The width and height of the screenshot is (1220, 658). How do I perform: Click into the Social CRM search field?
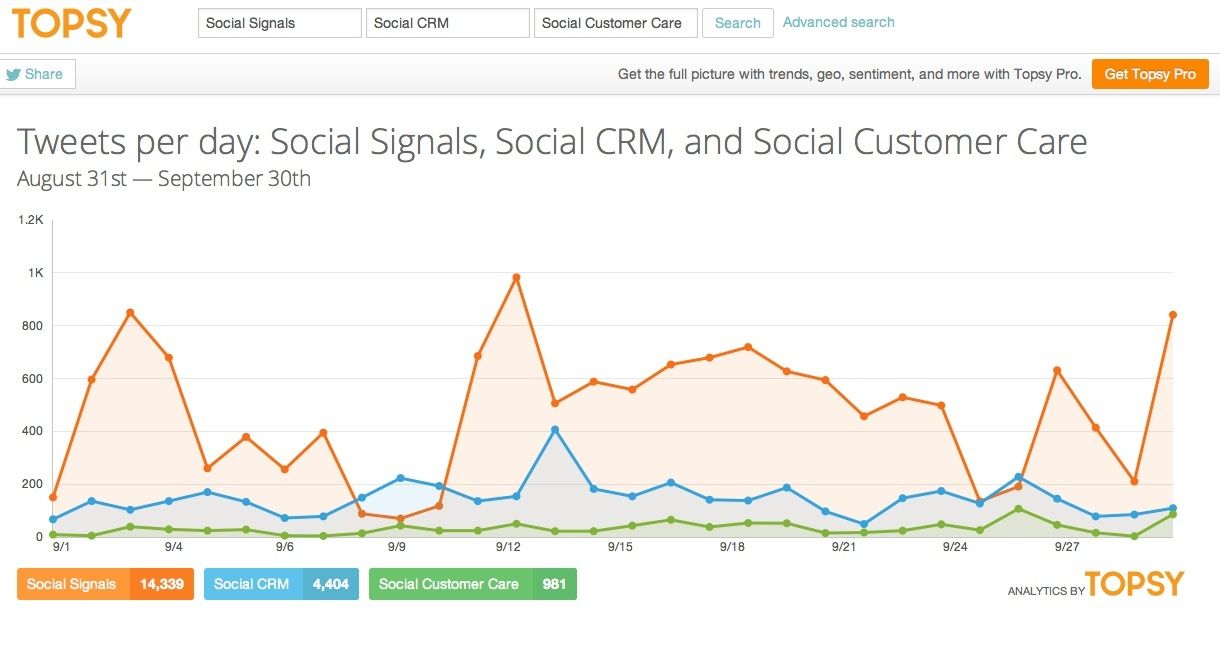(x=448, y=23)
